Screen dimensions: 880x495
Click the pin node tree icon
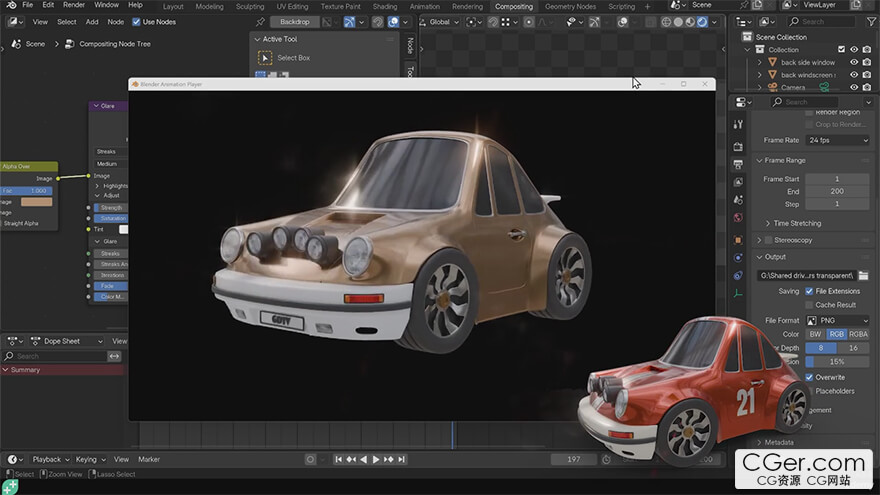click(x=260, y=21)
